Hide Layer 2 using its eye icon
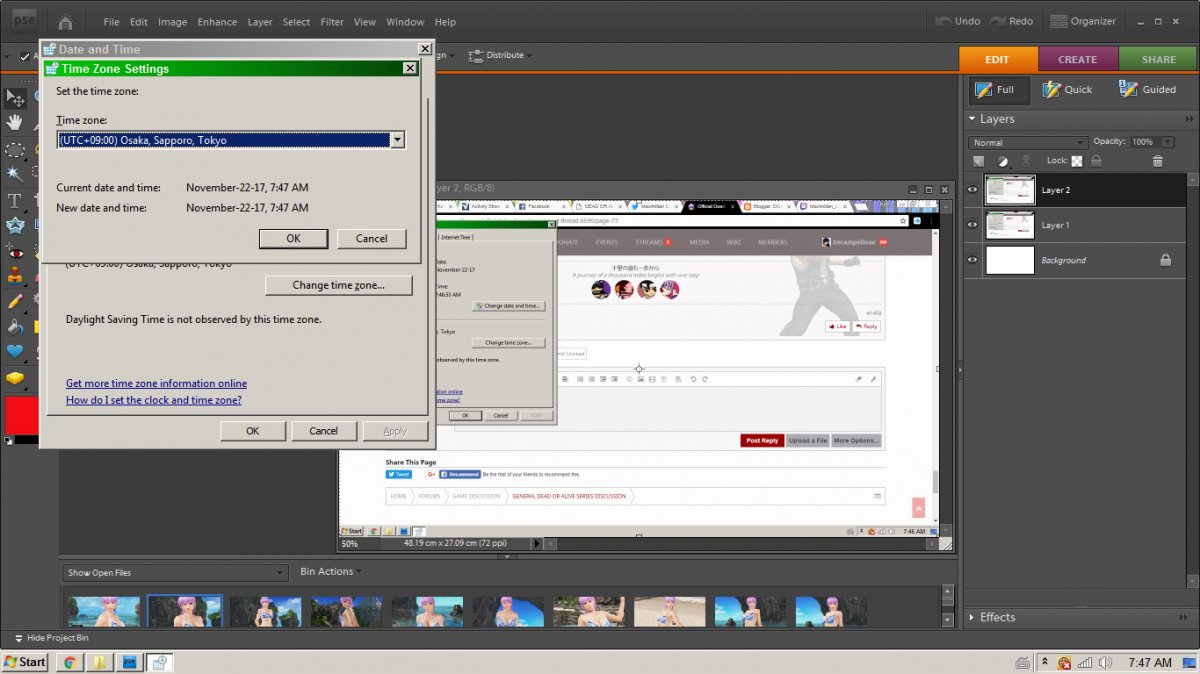 972,190
